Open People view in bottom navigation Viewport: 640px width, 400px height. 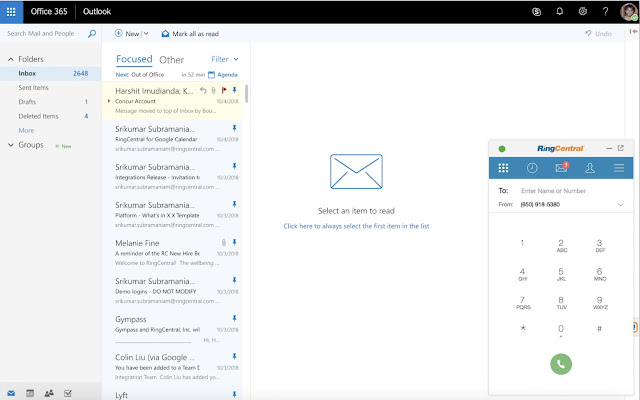(49, 393)
